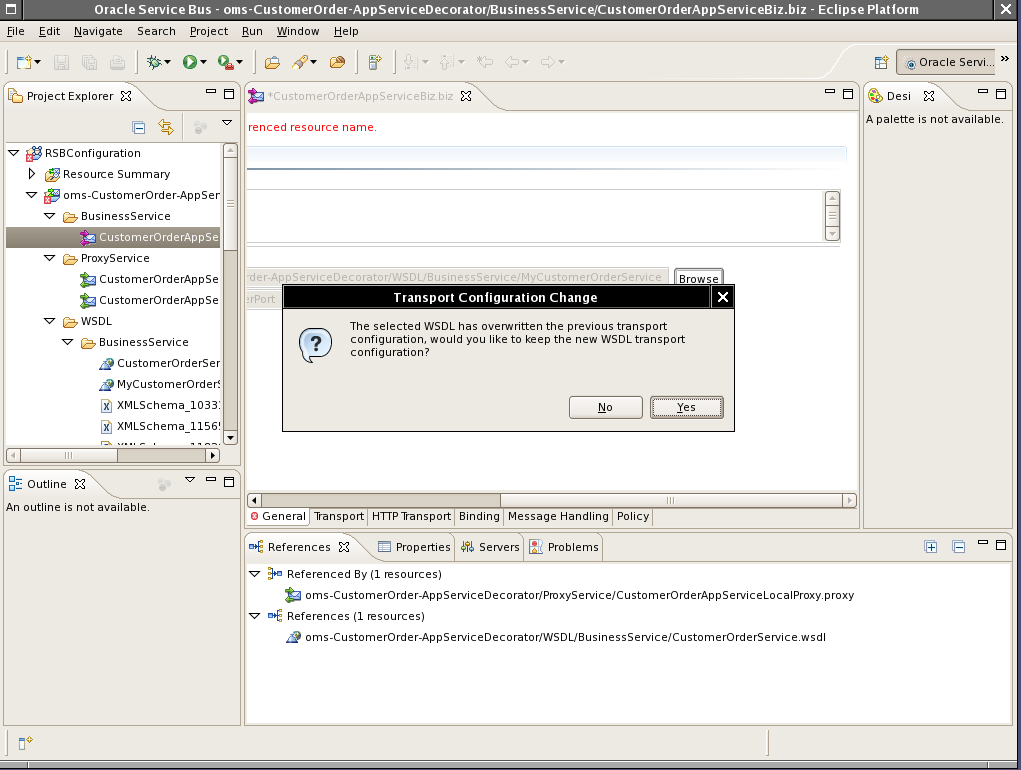Open the dropdown arrow next to Run icon
Image resolution: width=1021 pixels, height=770 pixels.
[204, 62]
